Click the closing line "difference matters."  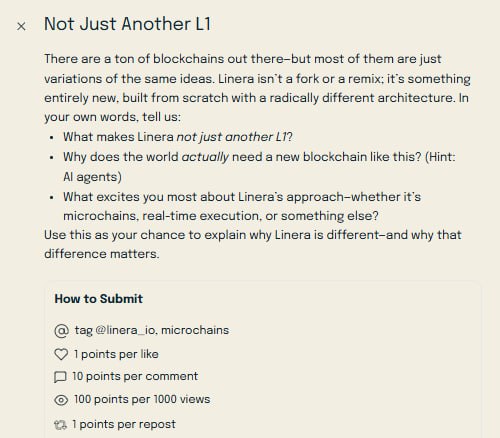click(102, 254)
